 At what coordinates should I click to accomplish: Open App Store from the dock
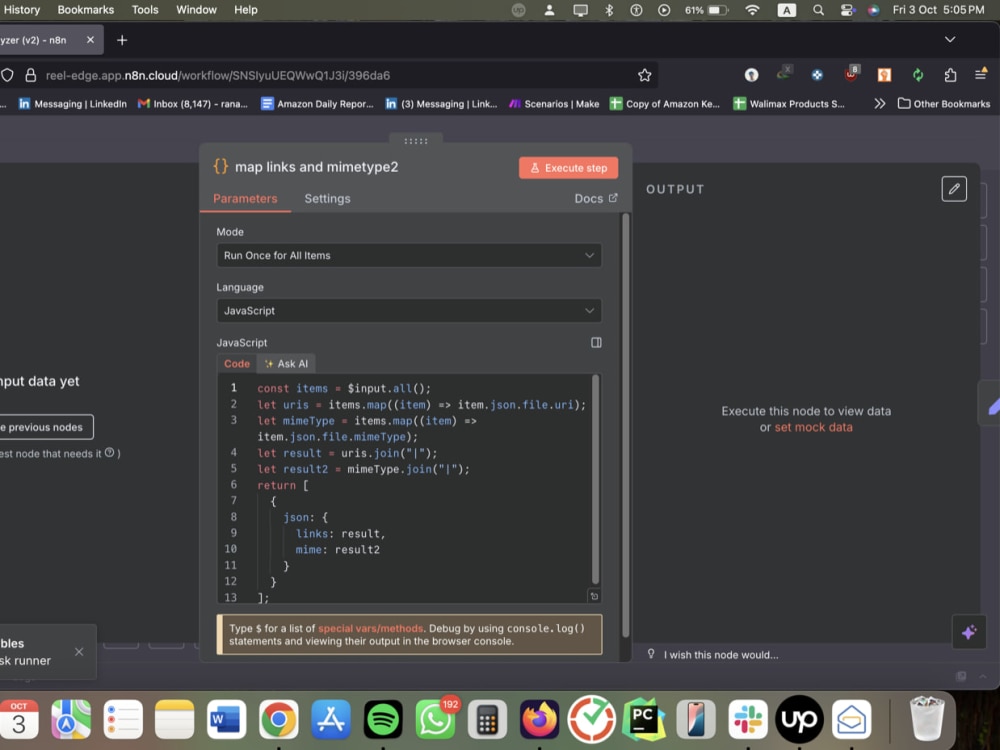(x=330, y=719)
